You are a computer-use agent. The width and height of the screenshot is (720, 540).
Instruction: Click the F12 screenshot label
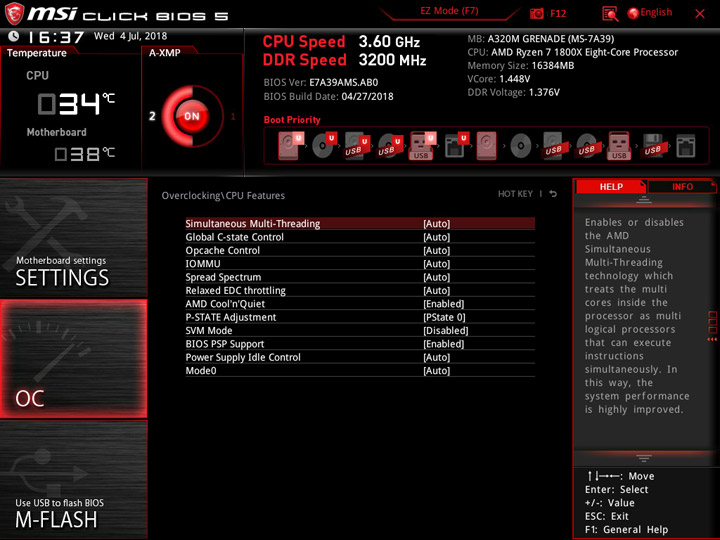click(558, 13)
